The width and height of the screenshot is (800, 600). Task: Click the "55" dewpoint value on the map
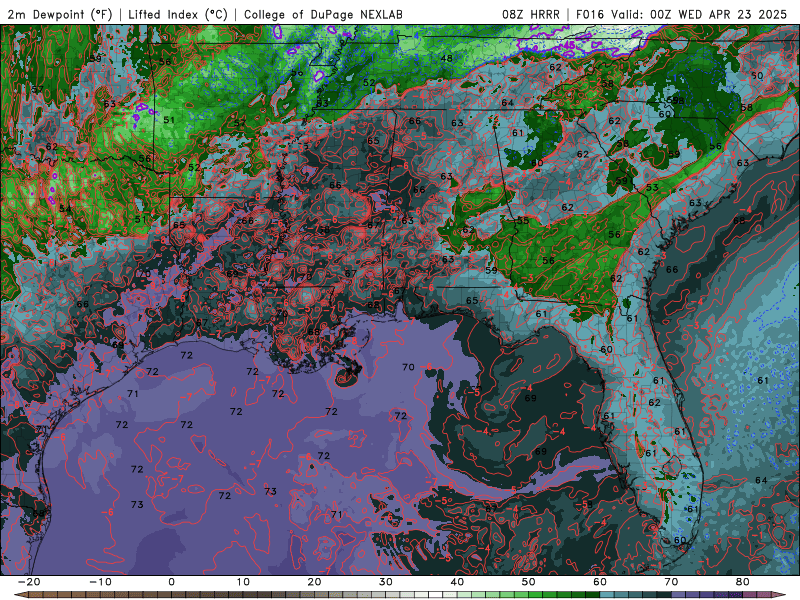point(523,220)
